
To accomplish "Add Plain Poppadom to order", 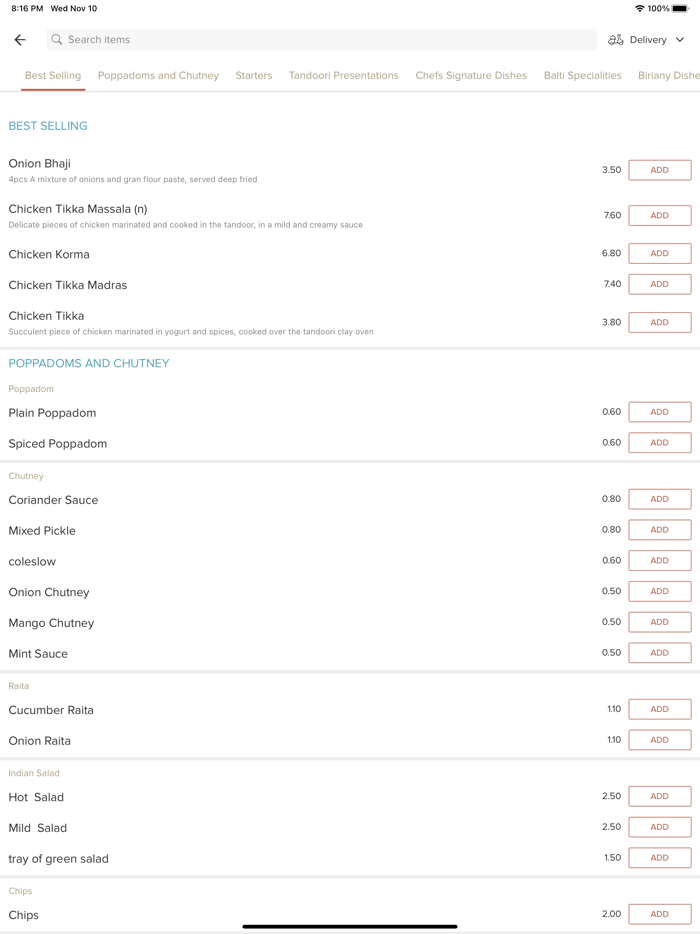I will pyautogui.click(x=659, y=412).
